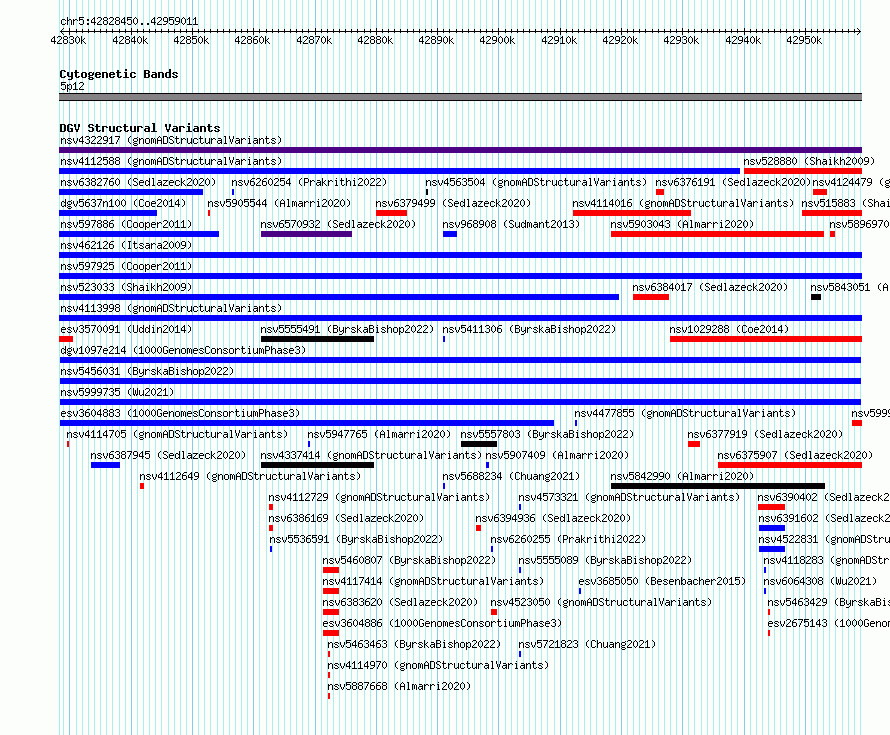Select nsv6387945 (Sedlazeck2020) label
Viewport: 890px width, 735px height.
pyautogui.click(x=168, y=455)
